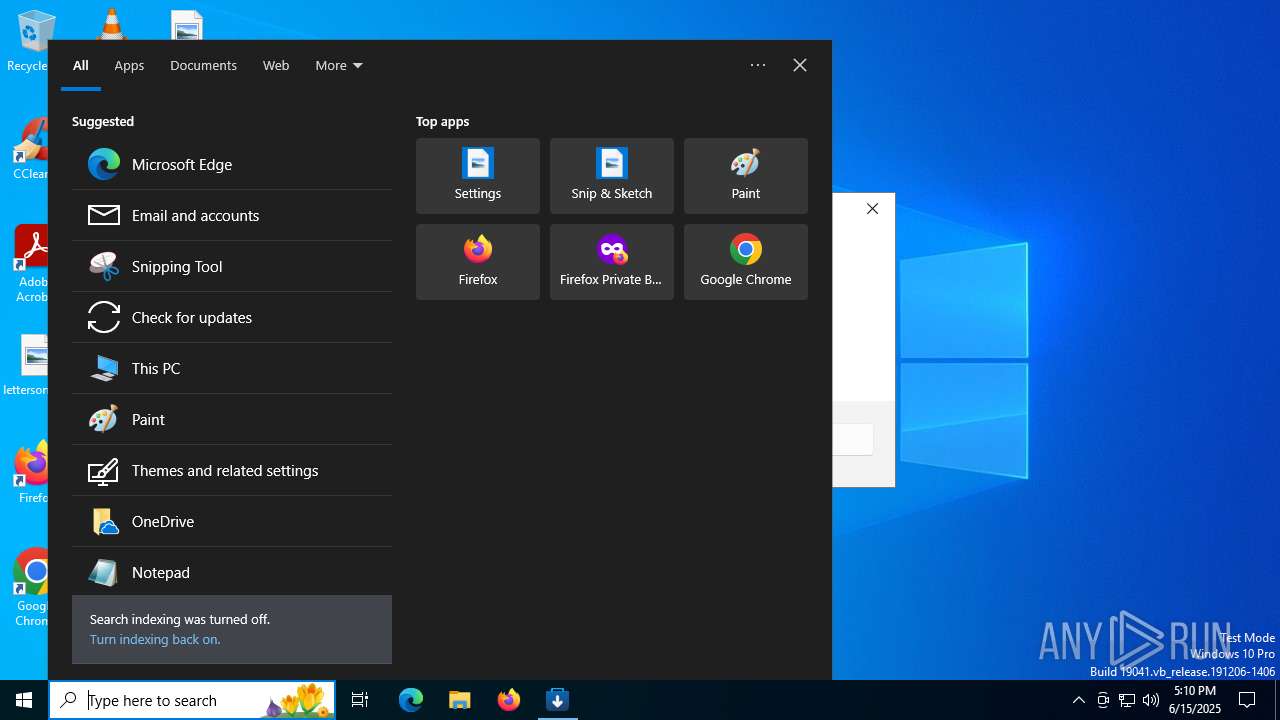Open the installer app on taskbar
The height and width of the screenshot is (720, 1280).
point(558,700)
